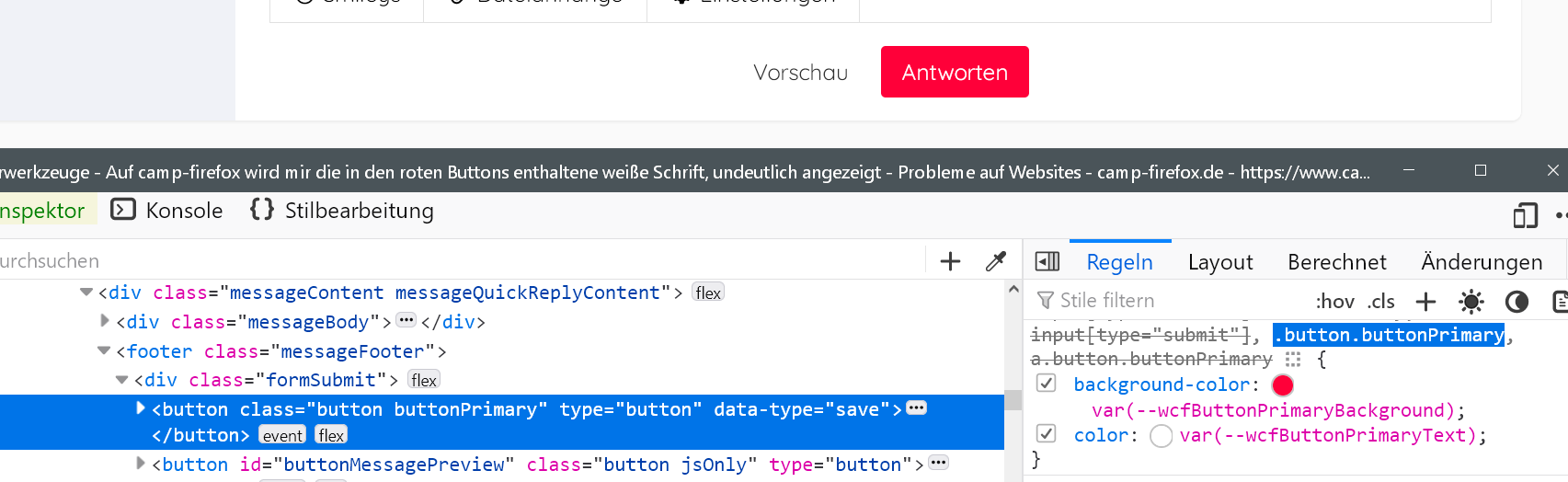
Task: Expand the buttonMessagePreview button node
Action: pos(141,464)
